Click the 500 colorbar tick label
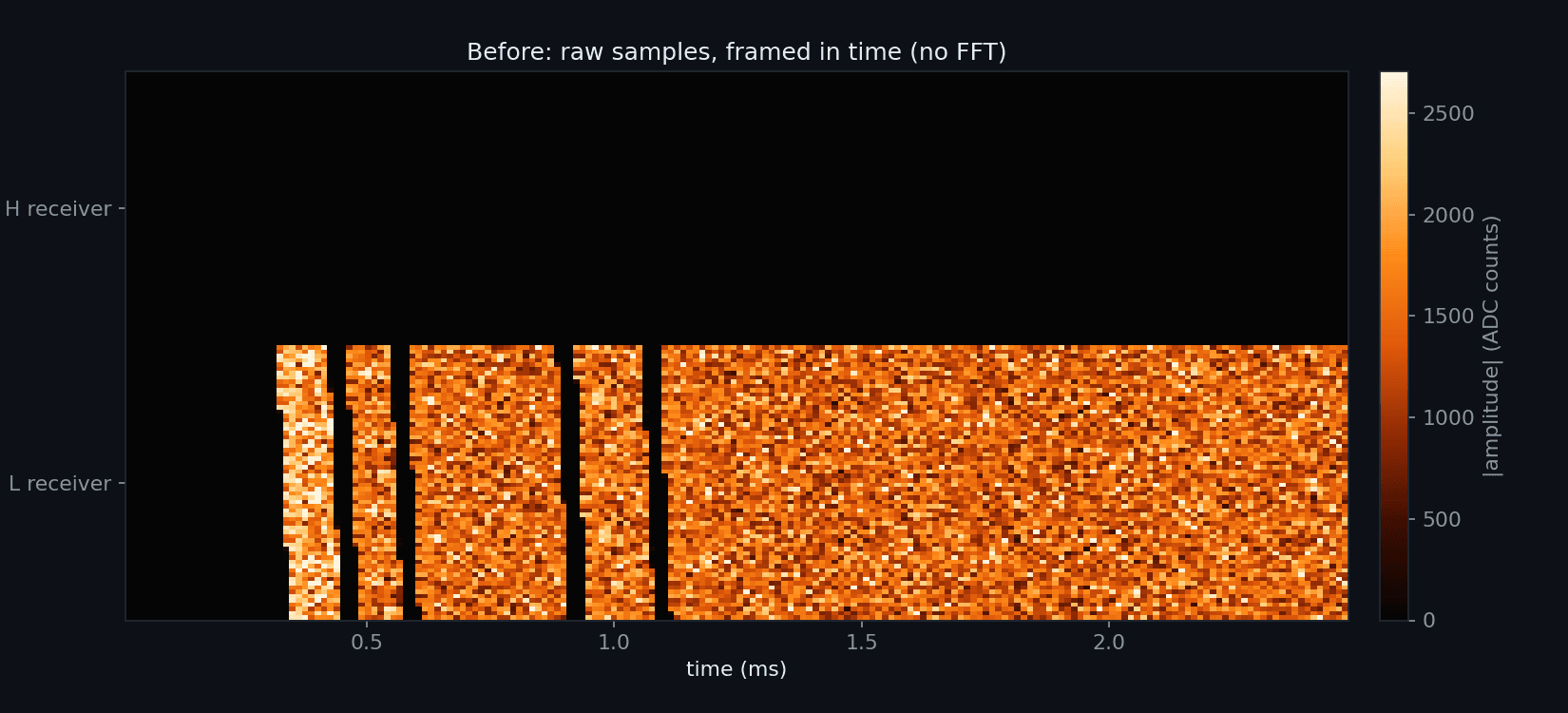Image resolution: width=1568 pixels, height=713 pixels. point(1442,519)
